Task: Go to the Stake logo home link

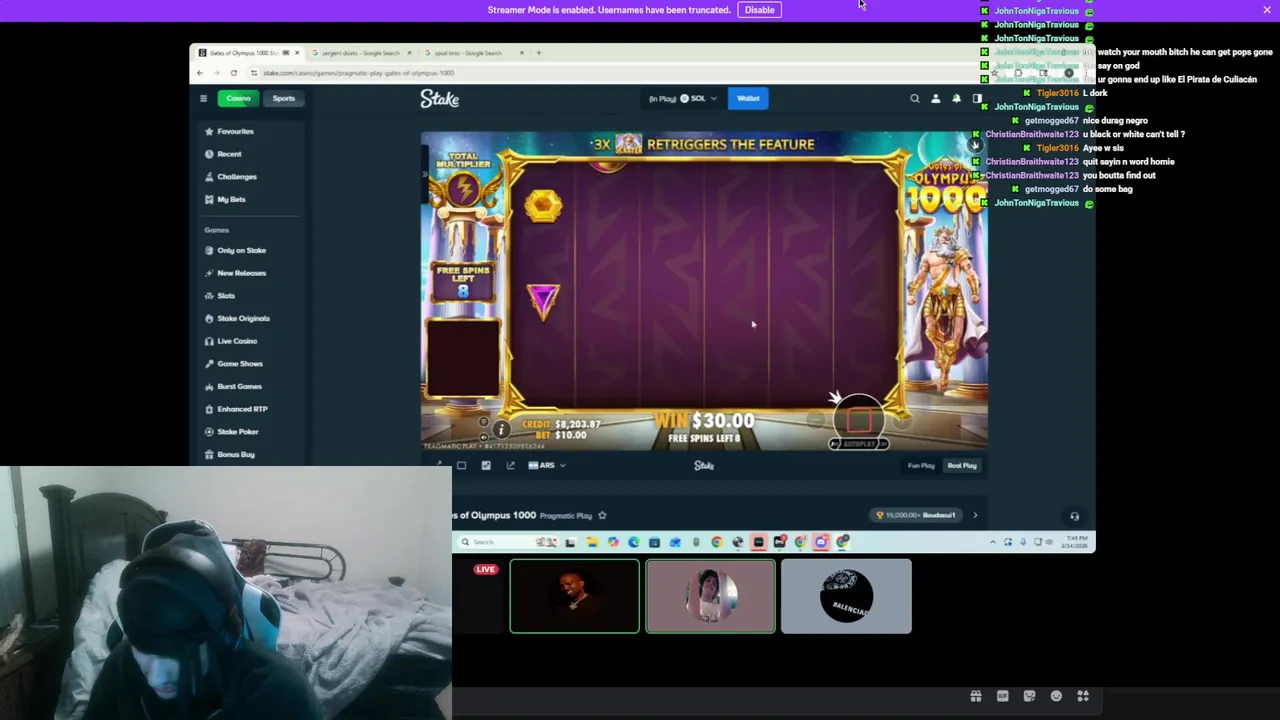Action: coord(440,98)
